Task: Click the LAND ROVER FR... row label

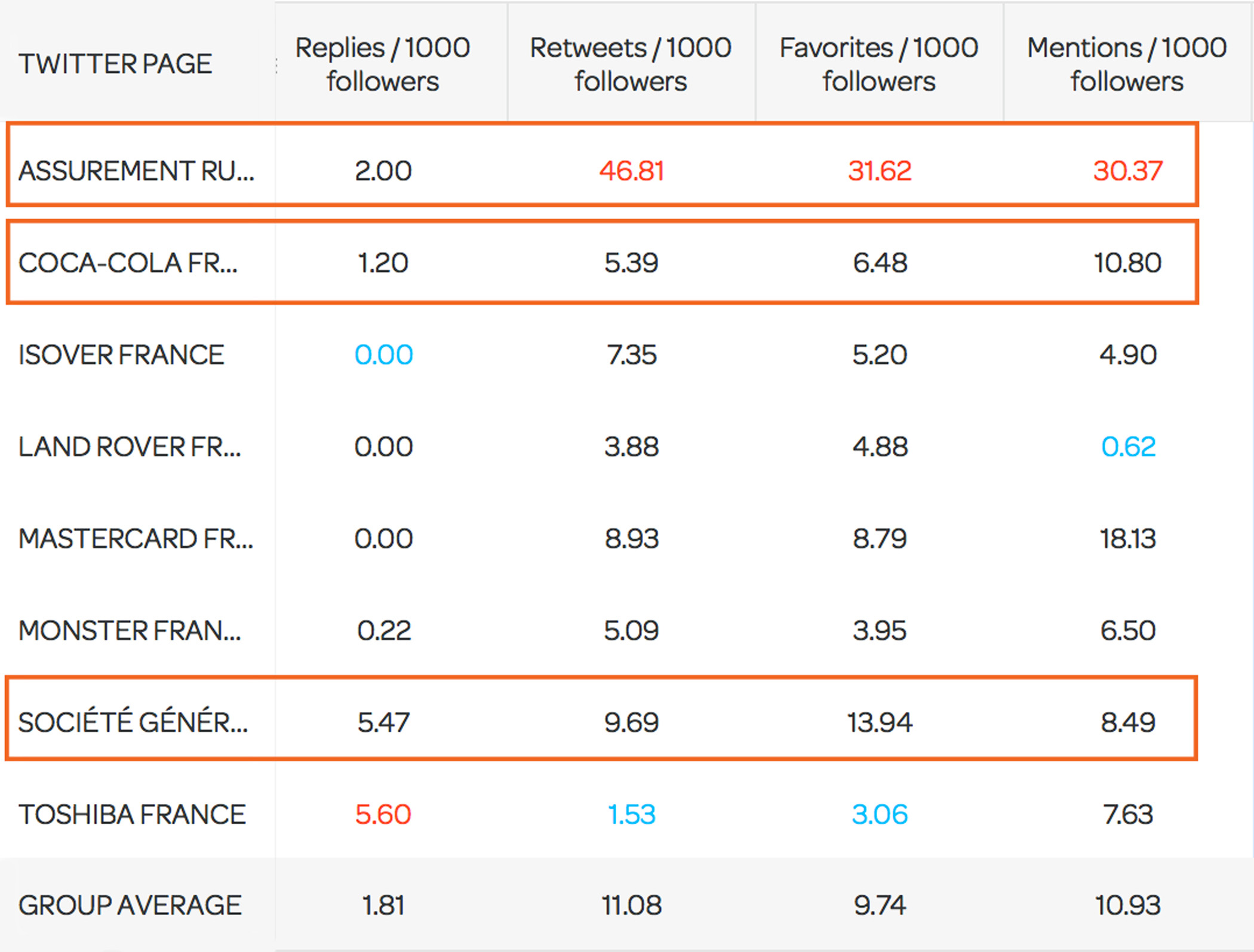Action: 130,446
